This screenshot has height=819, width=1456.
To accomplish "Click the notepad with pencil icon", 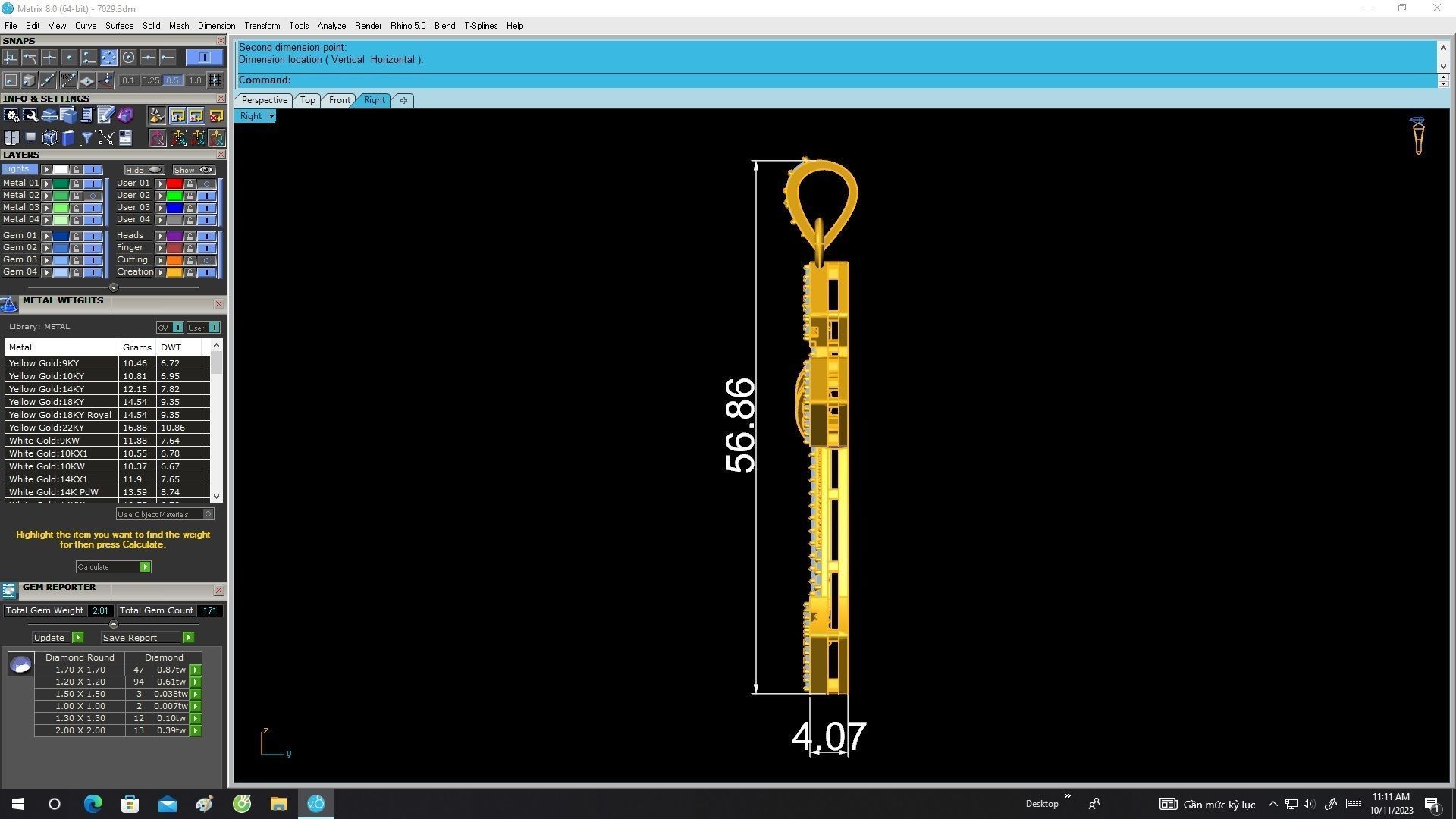I will (105, 115).
